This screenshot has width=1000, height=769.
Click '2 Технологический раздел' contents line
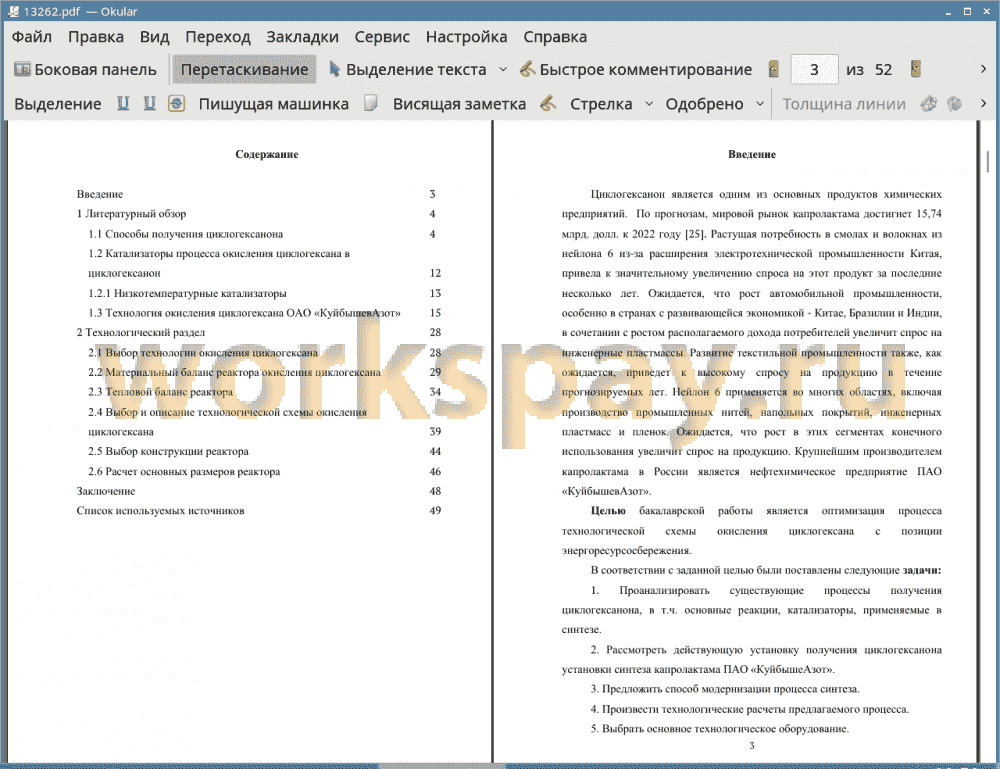141,332
